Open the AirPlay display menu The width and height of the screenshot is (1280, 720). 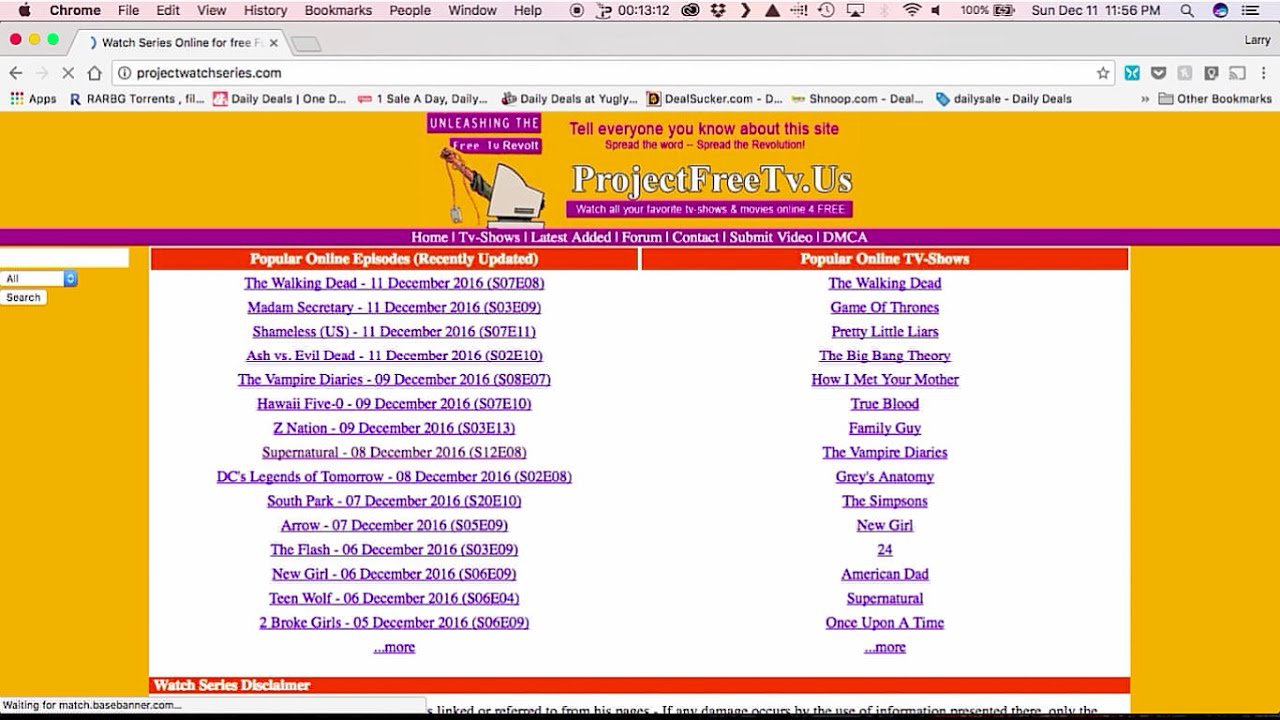855,10
